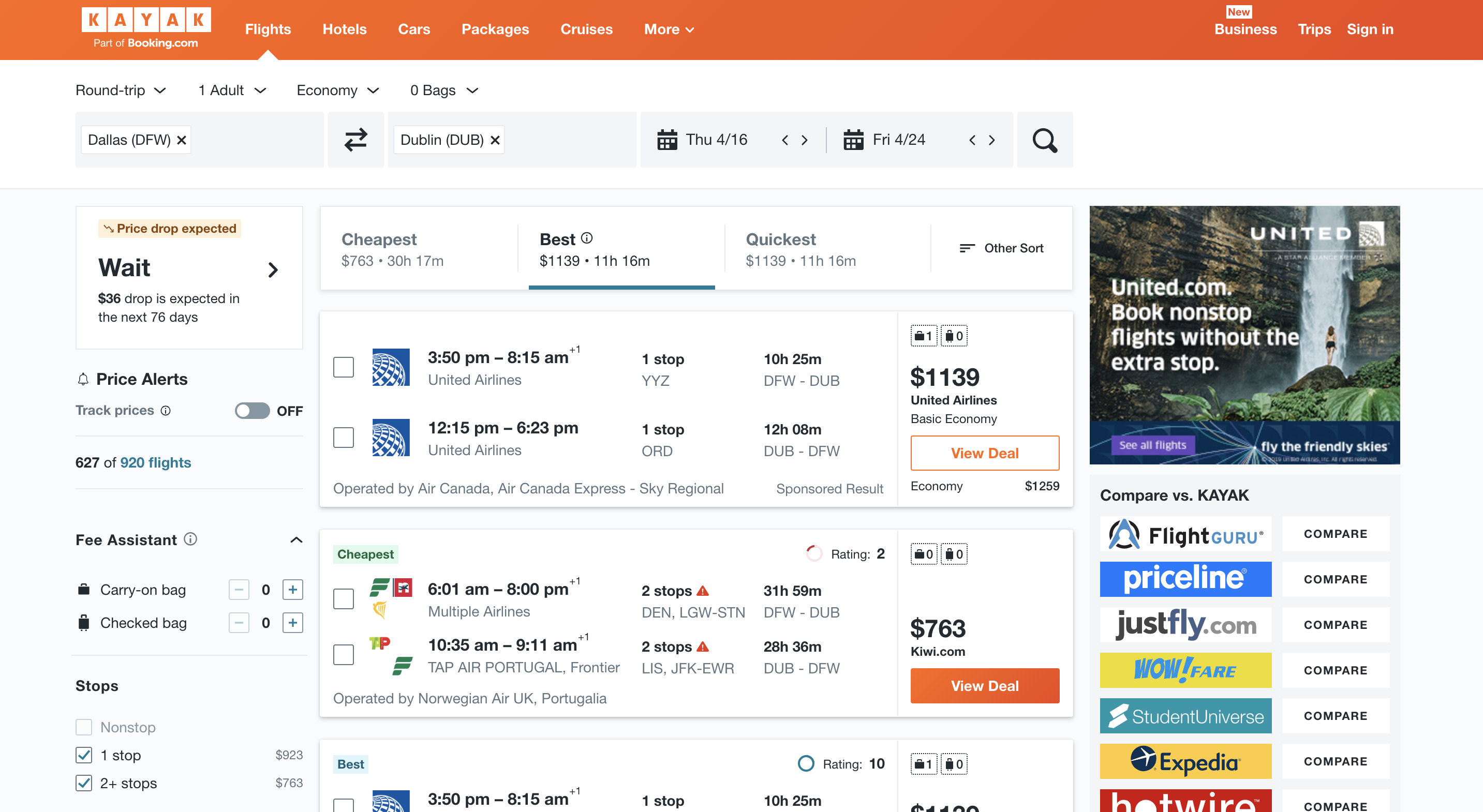Sort results by Quickest

click(827, 249)
